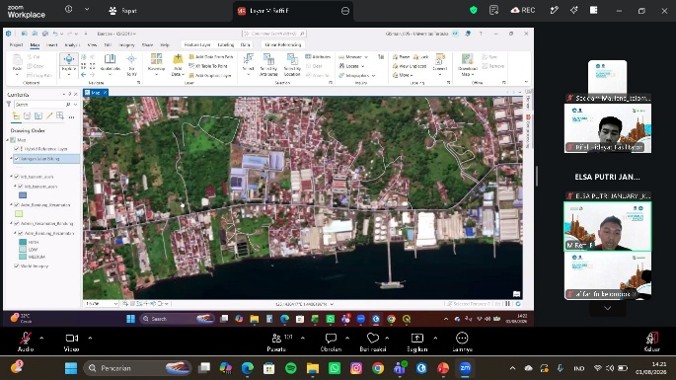
Task: Collapse the ribbon with chevron
Action: (x=526, y=82)
